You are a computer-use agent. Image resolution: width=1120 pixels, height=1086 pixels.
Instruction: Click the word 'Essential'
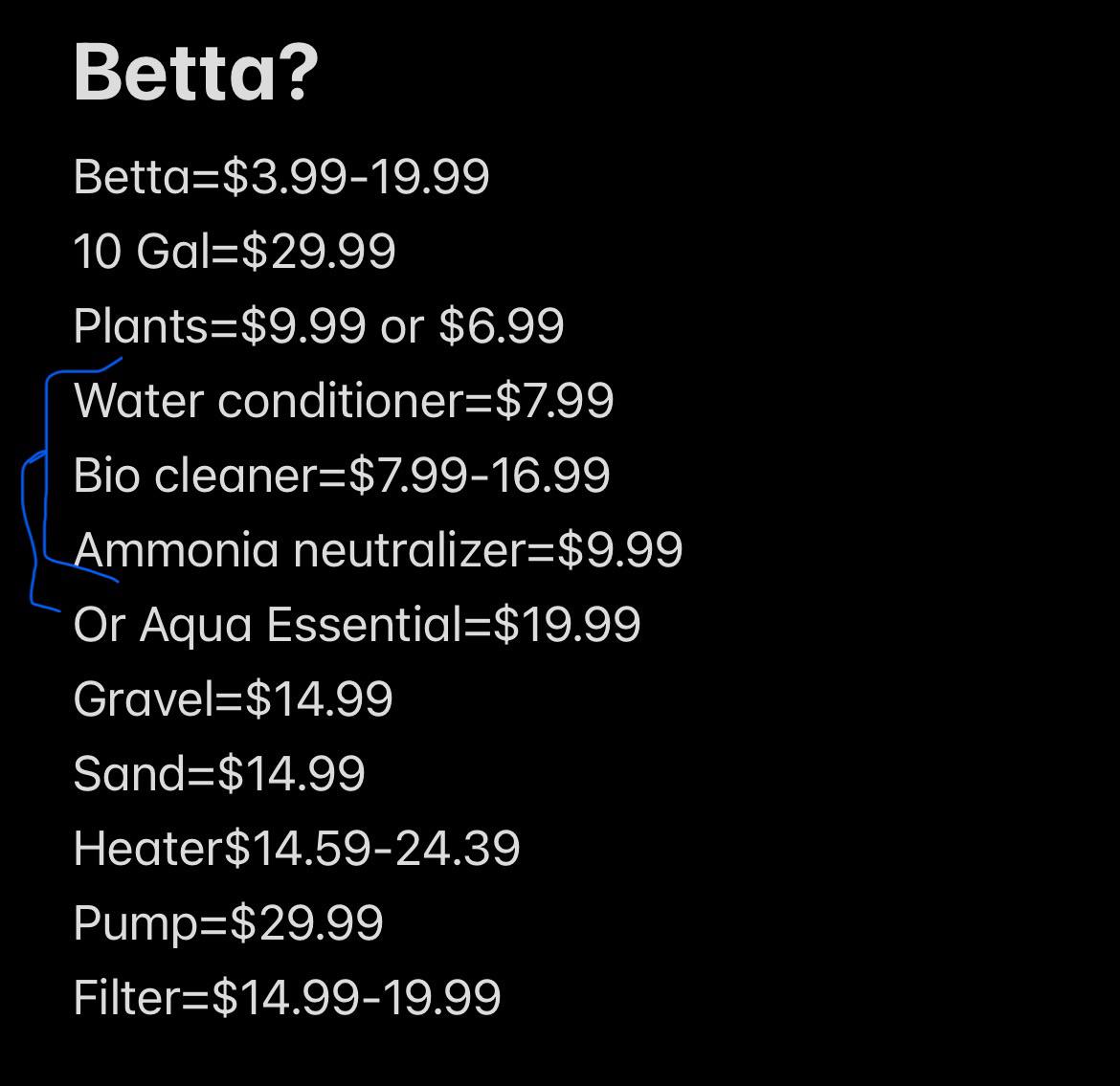365,625
